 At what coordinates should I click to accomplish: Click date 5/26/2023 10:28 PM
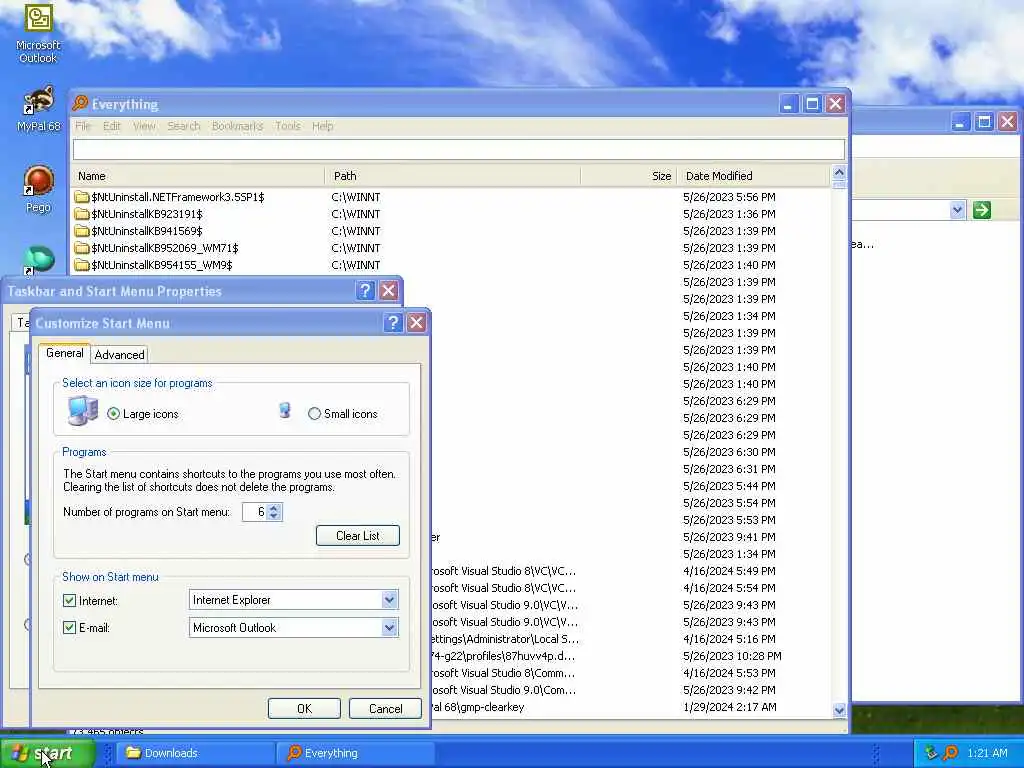pos(732,656)
